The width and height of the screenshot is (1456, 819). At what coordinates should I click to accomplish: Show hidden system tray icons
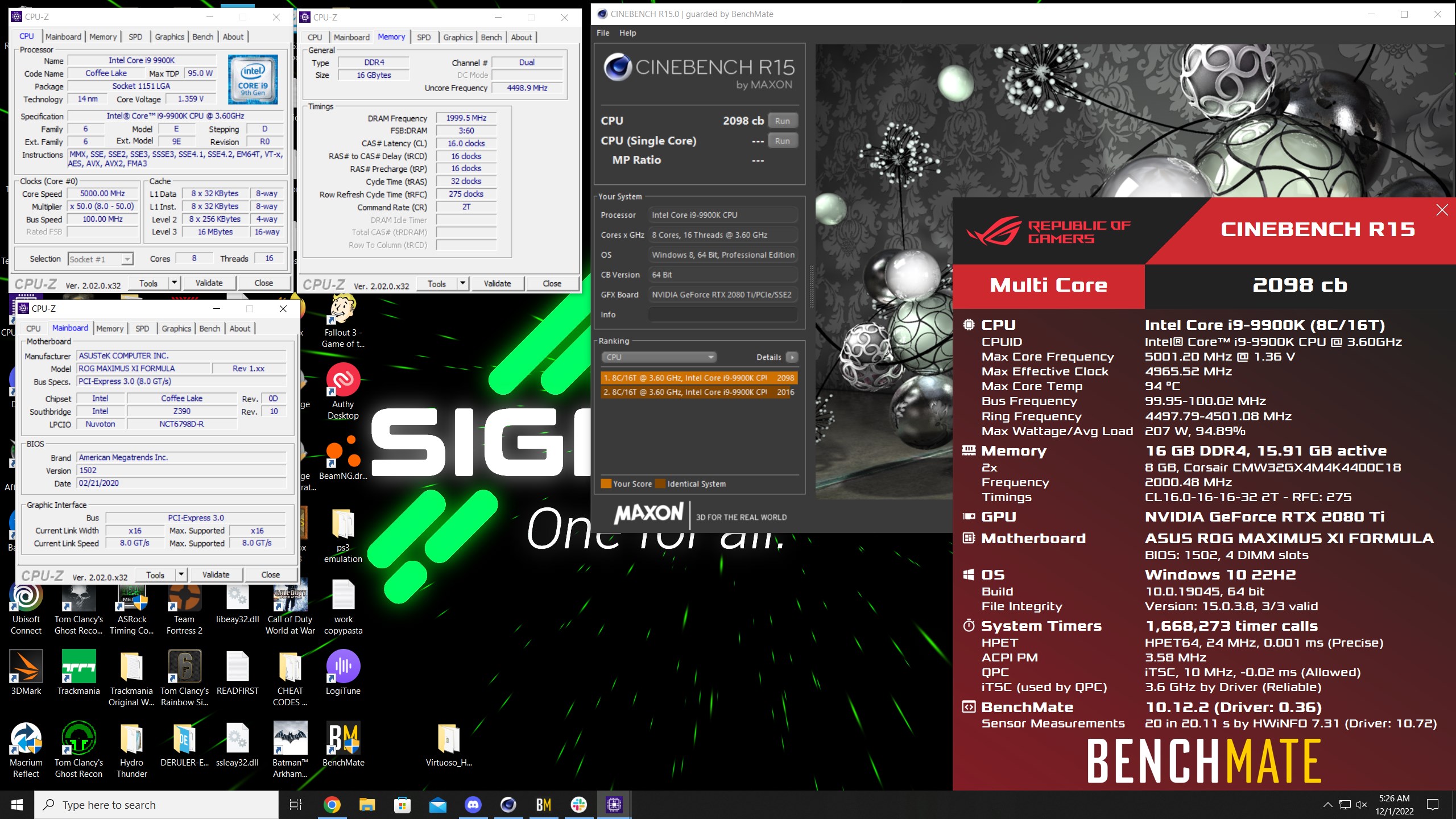coord(1327,805)
